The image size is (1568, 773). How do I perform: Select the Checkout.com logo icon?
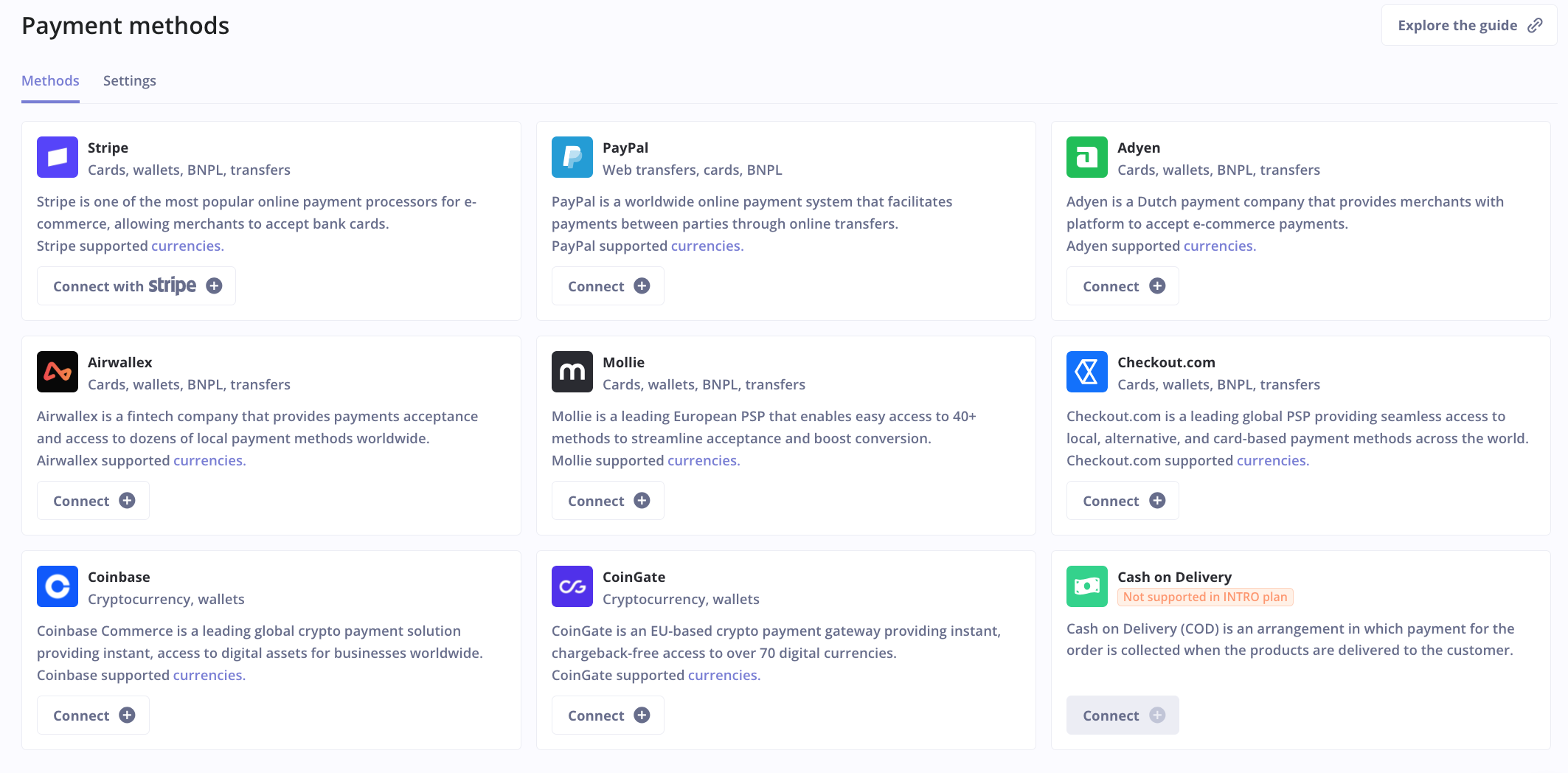pyautogui.click(x=1086, y=372)
